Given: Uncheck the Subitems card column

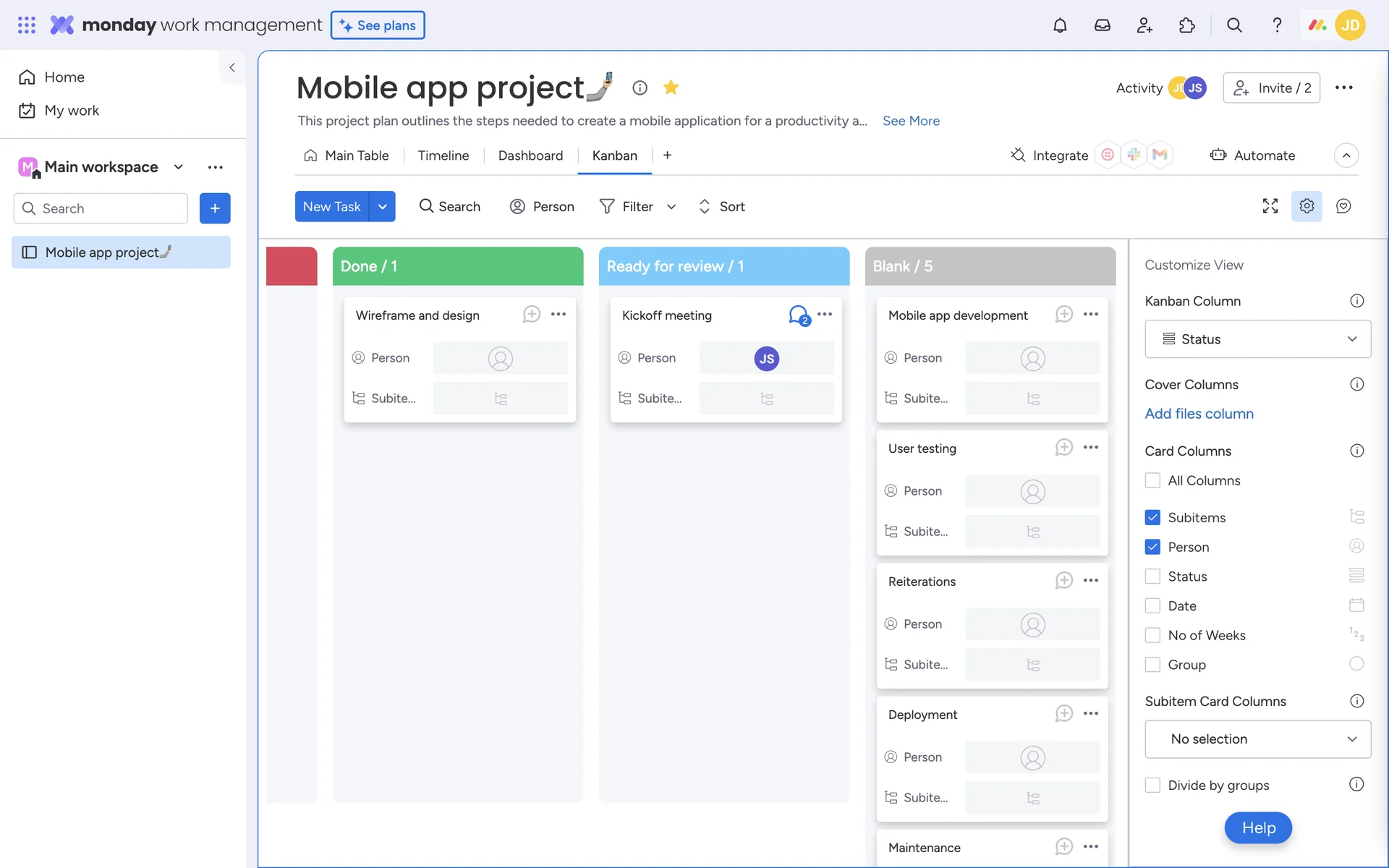Looking at the screenshot, I should tap(1152, 517).
